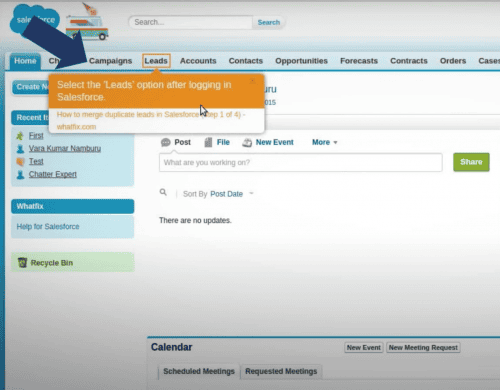
Task: Switch to Scheduled Meetings tab
Action: point(199,371)
